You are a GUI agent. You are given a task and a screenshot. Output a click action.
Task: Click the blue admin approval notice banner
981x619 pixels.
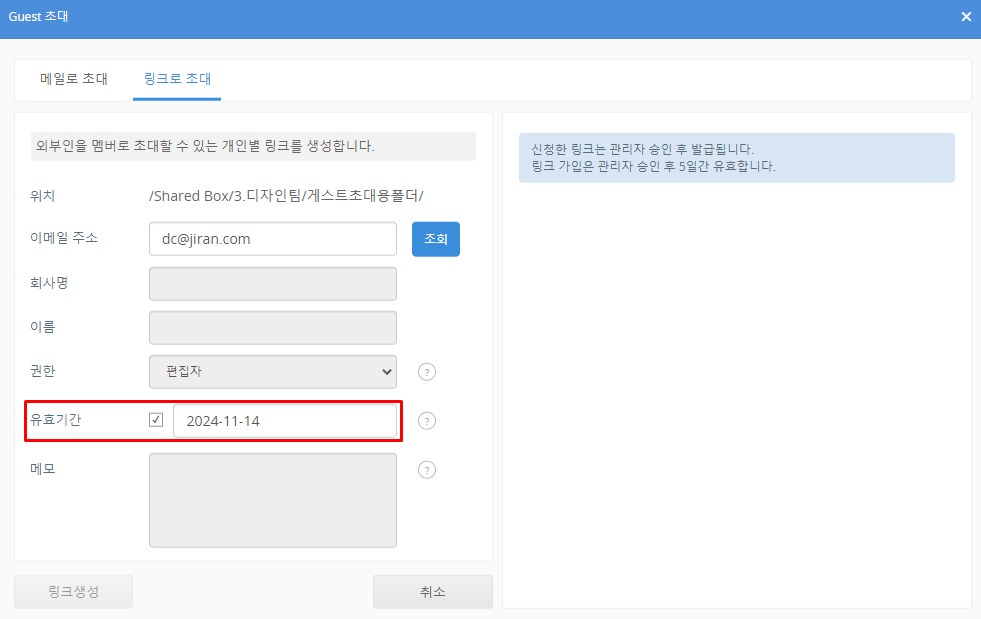[736, 158]
